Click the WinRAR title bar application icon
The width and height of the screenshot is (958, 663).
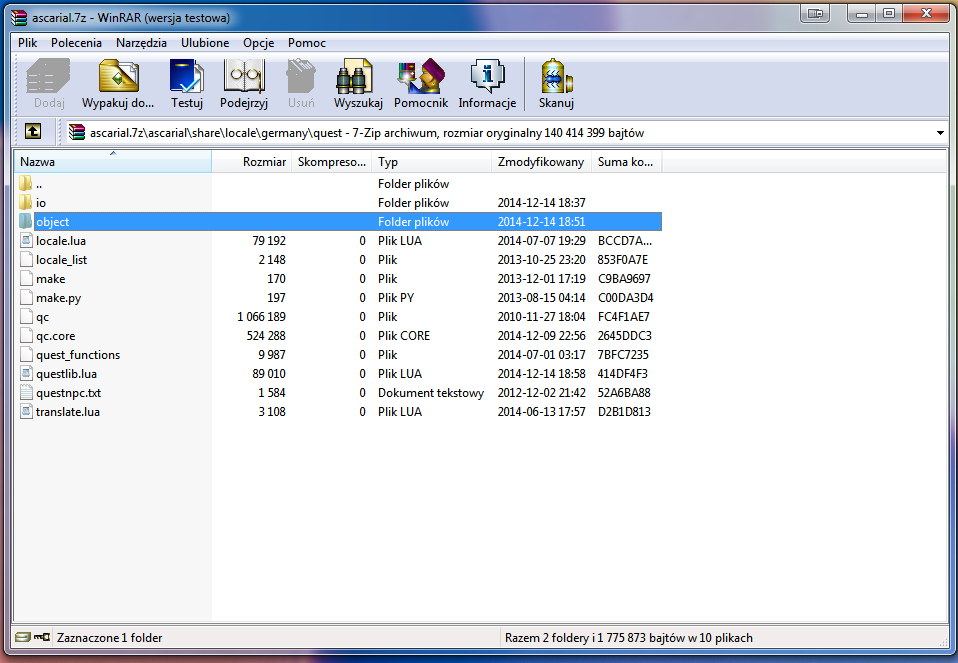click(20, 17)
